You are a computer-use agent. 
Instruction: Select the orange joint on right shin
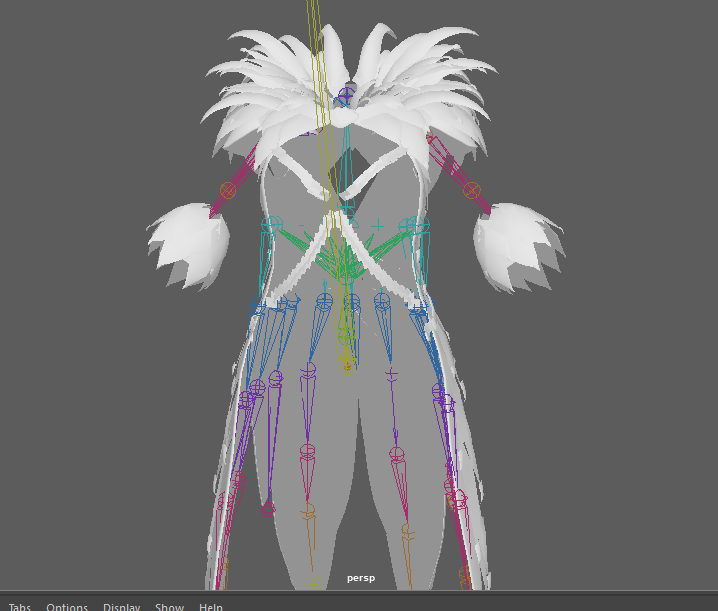[407, 528]
